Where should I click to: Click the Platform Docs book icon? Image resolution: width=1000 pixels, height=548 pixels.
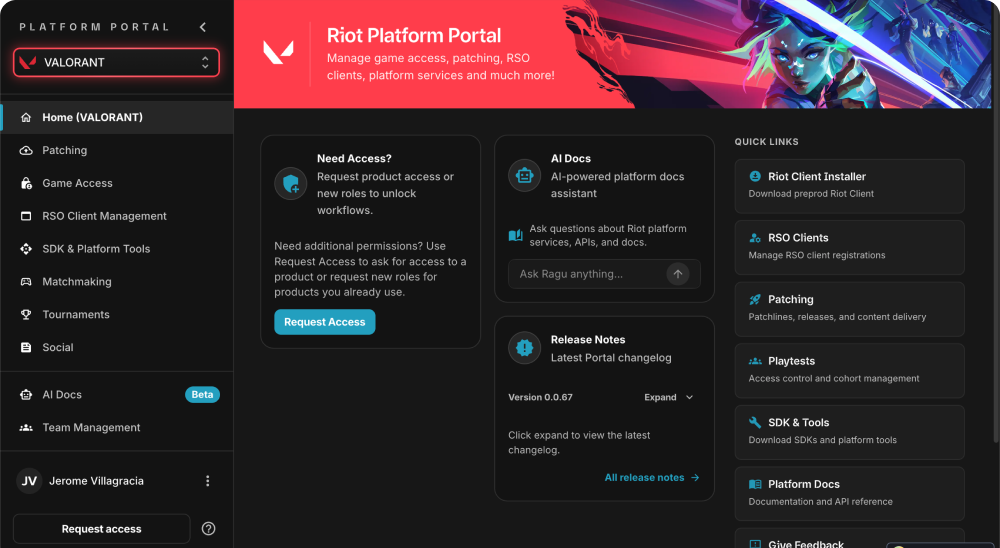pos(755,484)
